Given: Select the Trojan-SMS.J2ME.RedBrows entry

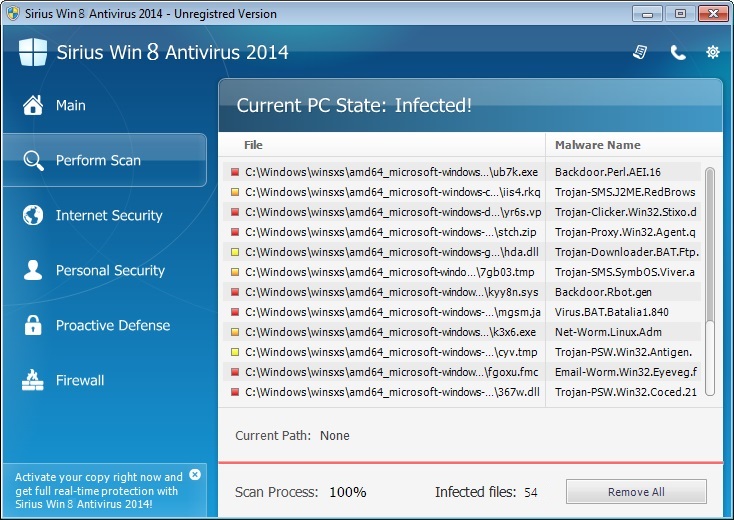Looking at the screenshot, I should coord(625,192).
